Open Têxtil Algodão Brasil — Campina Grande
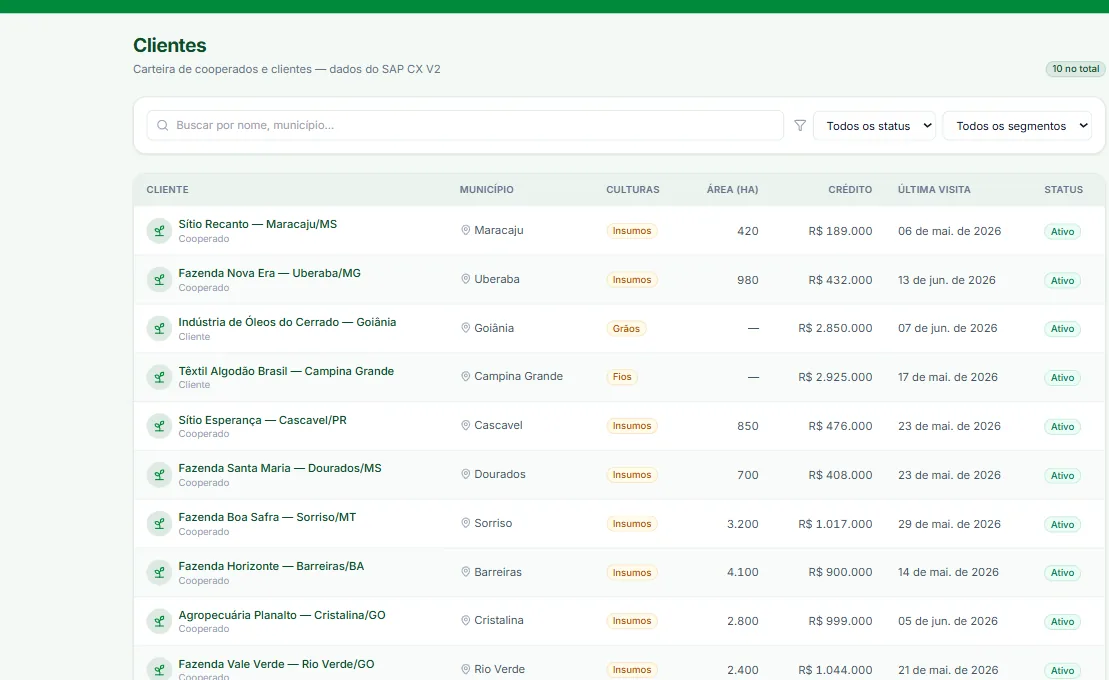Screen dimensions: 1109x680 (286, 371)
